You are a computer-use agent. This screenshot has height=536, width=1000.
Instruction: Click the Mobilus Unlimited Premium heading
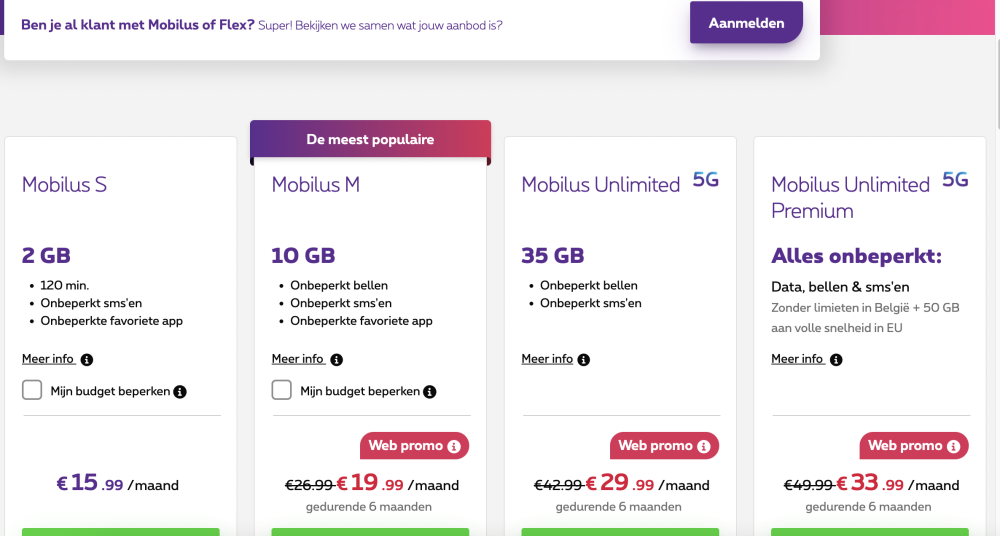tap(850, 198)
